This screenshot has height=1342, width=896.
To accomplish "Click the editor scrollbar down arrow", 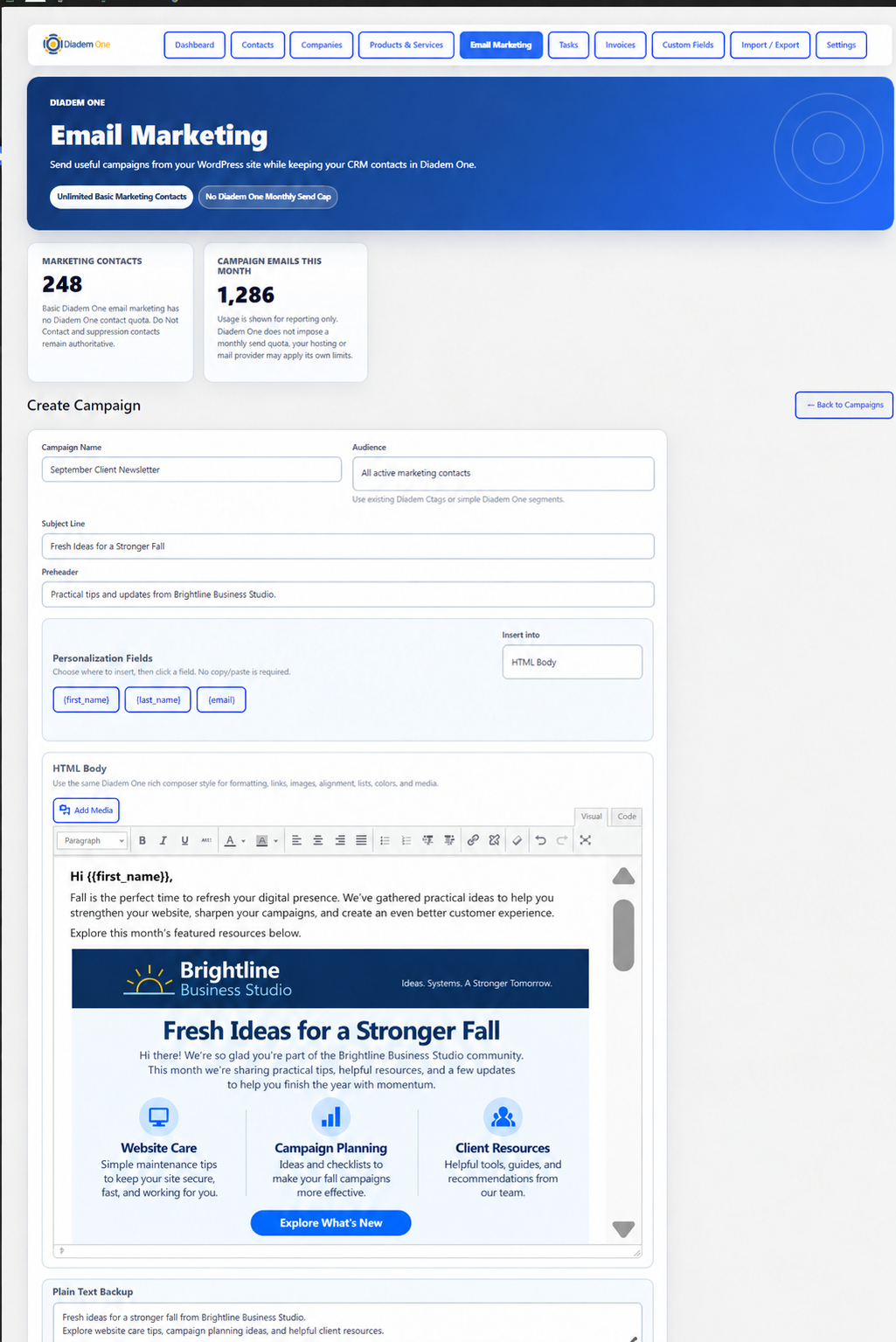I will (x=623, y=1229).
